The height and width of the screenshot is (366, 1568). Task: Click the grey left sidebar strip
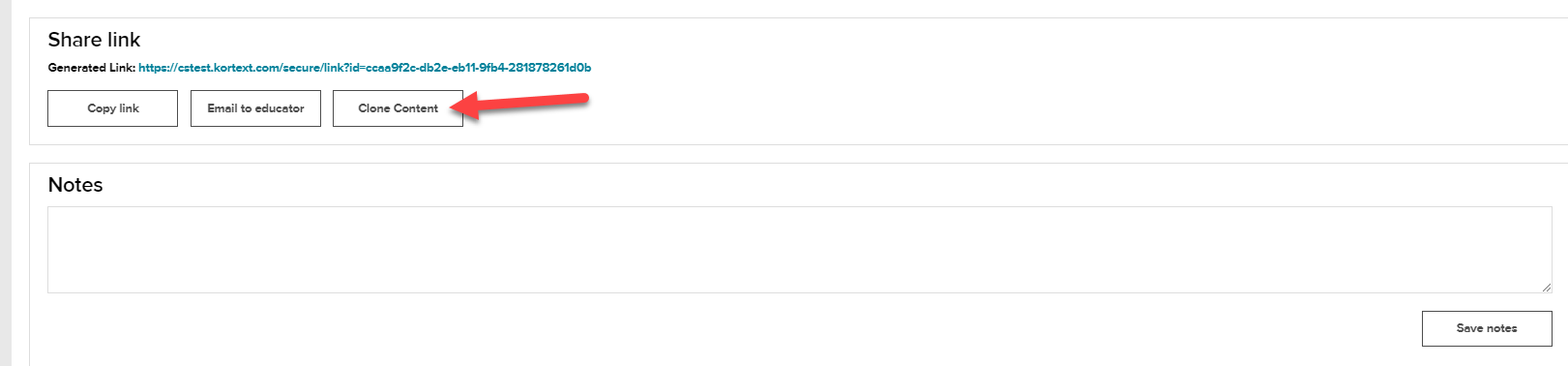[6, 183]
